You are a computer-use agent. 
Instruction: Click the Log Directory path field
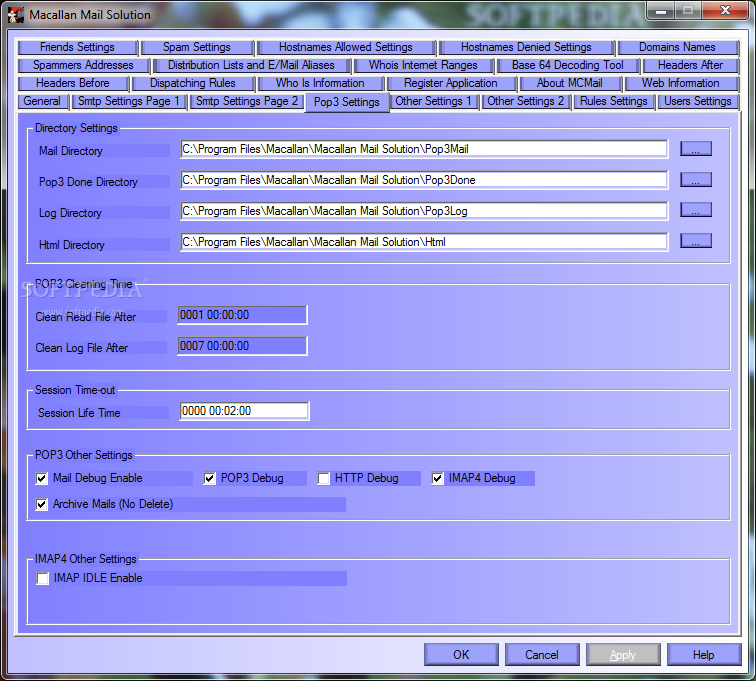tap(424, 211)
